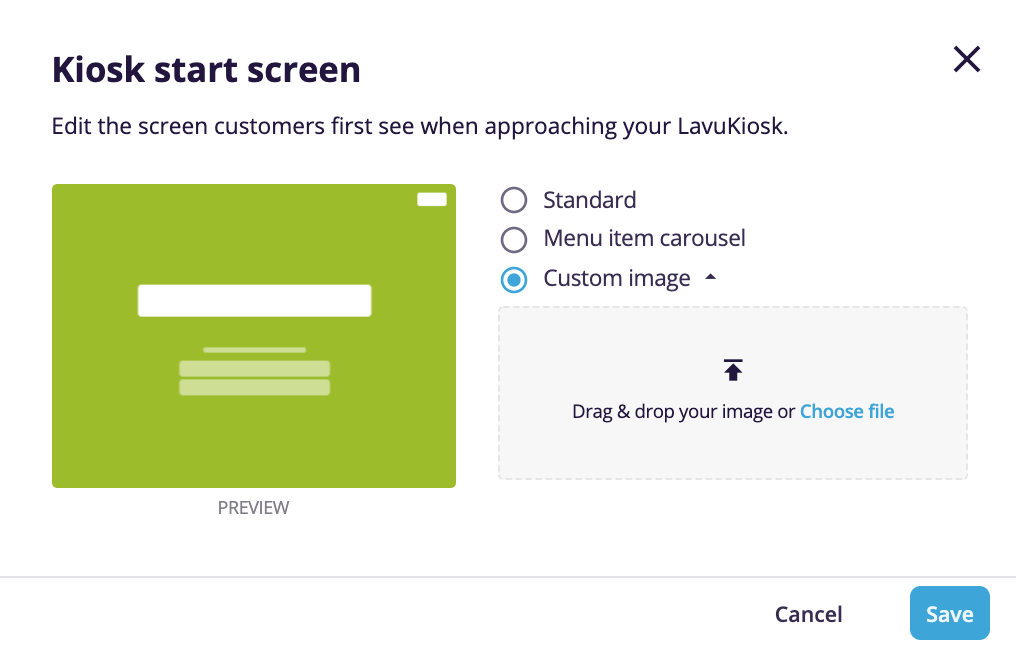The width and height of the screenshot is (1016, 648).
Task: Click the chevron next to Custom image
Action: coord(710,276)
